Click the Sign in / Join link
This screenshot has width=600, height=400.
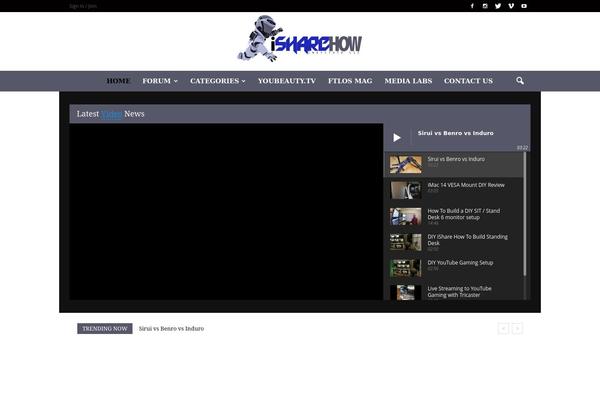[83, 6]
